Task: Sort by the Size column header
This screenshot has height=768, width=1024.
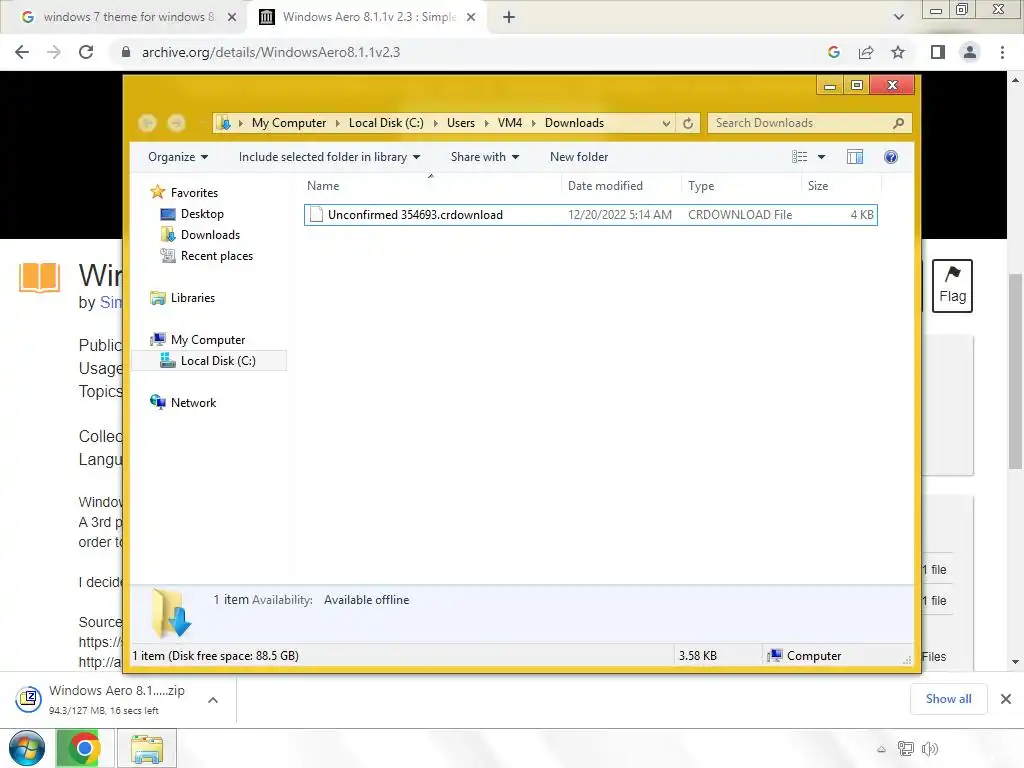Action: click(x=841, y=185)
